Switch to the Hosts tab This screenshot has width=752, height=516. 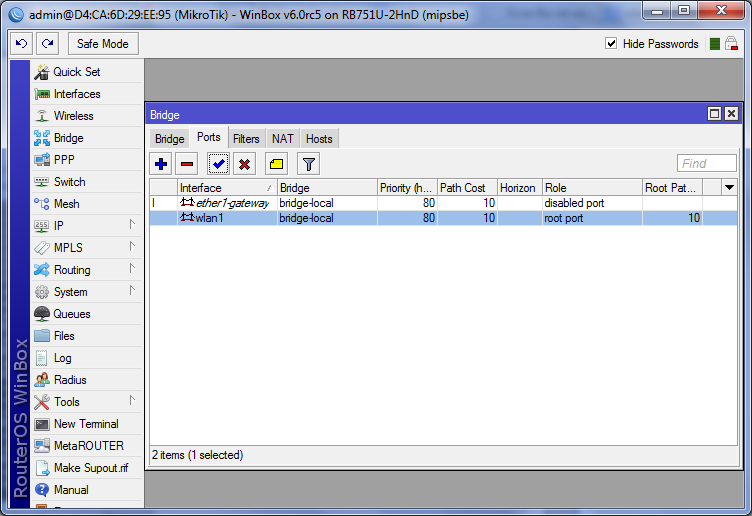[319, 139]
